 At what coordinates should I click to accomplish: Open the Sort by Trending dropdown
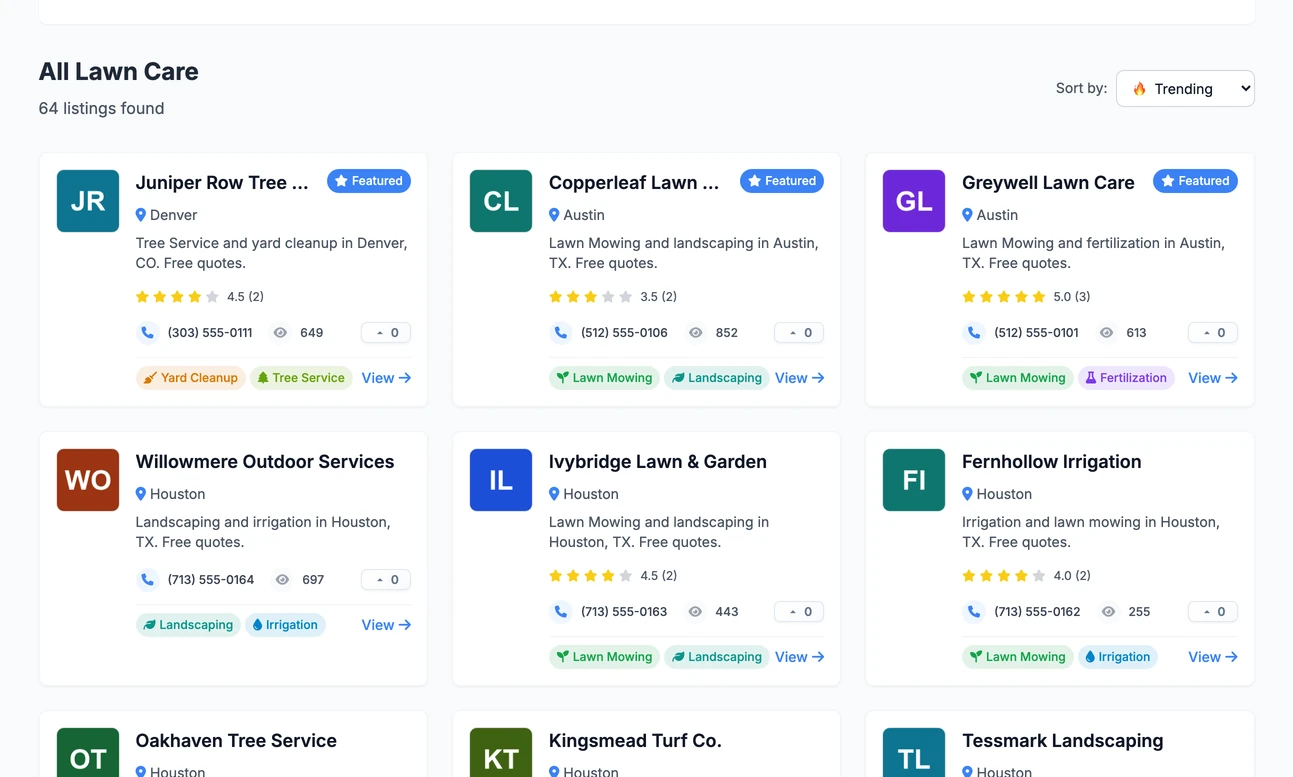point(1185,88)
